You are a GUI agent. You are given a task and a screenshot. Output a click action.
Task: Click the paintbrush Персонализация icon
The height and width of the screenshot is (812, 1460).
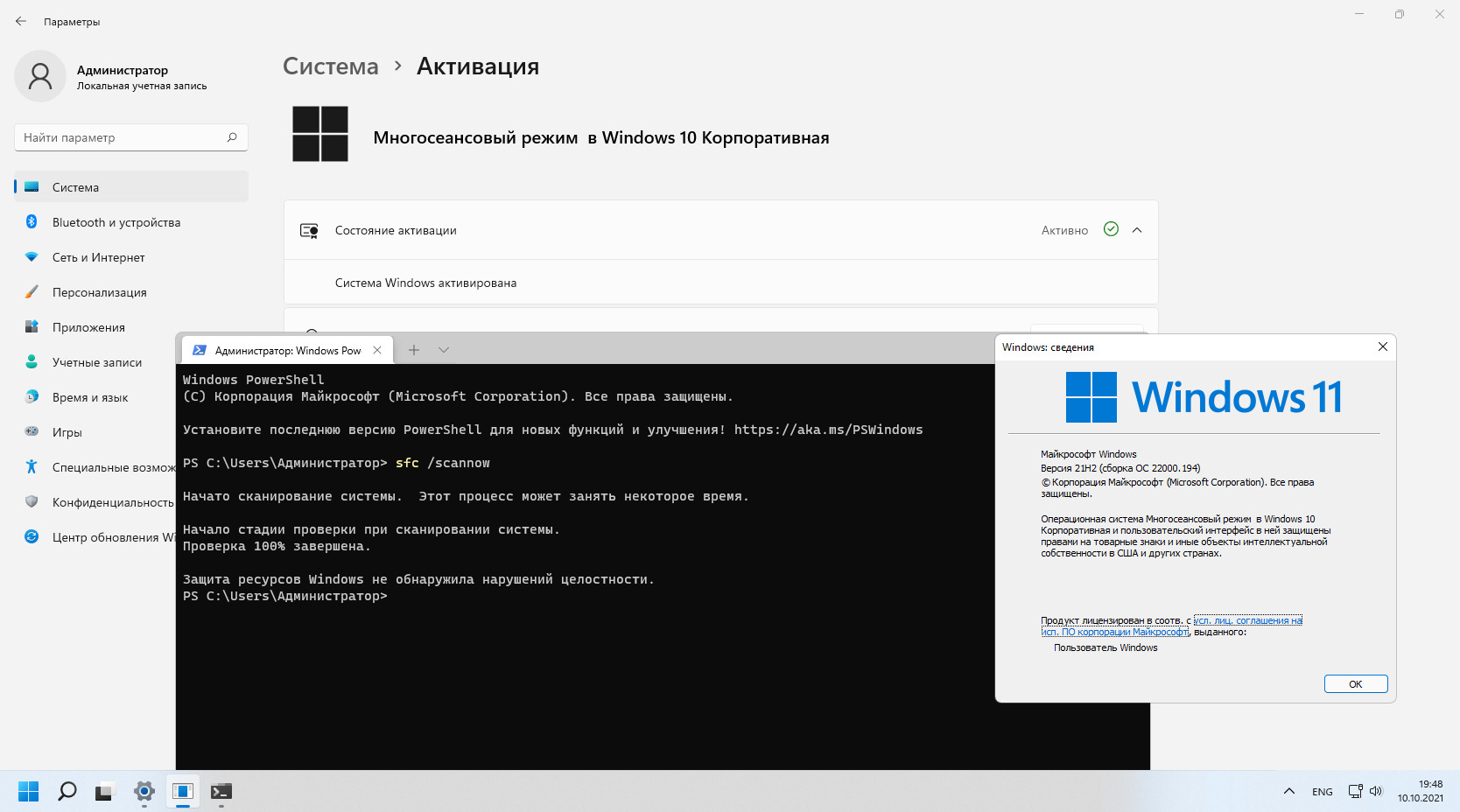point(32,291)
